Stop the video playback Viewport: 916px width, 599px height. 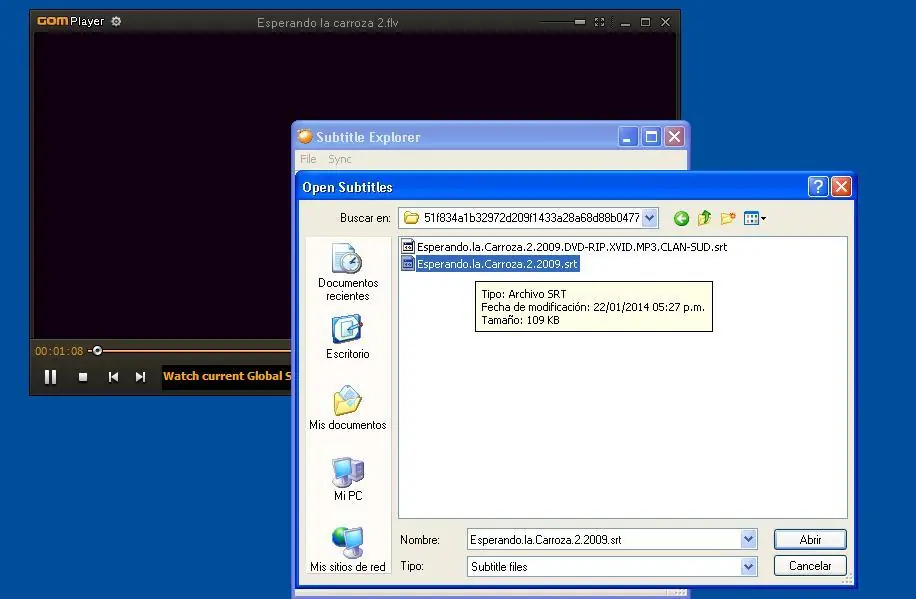[x=83, y=377]
